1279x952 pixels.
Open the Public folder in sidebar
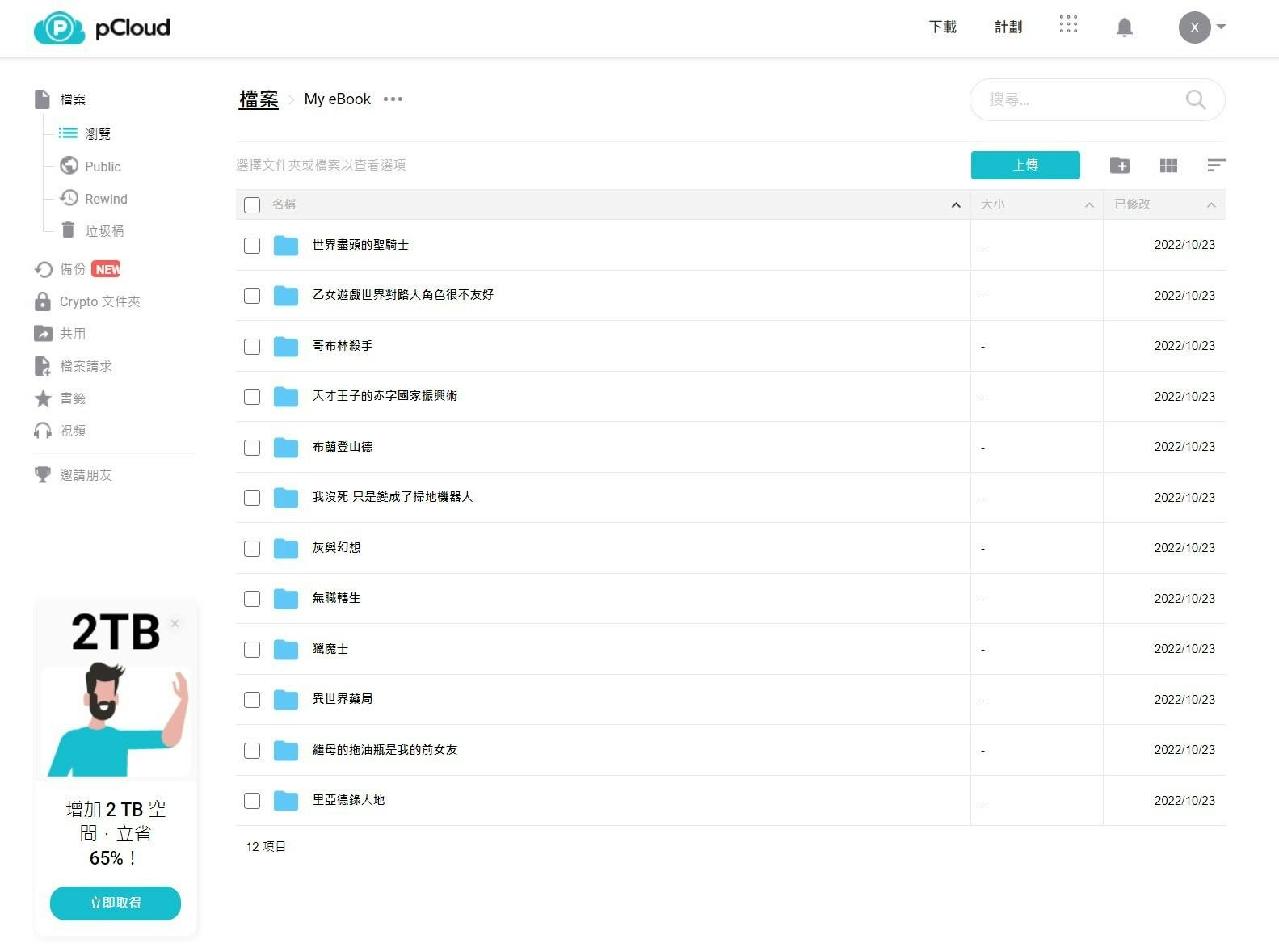pyautogui.click(x=90, y=166)
